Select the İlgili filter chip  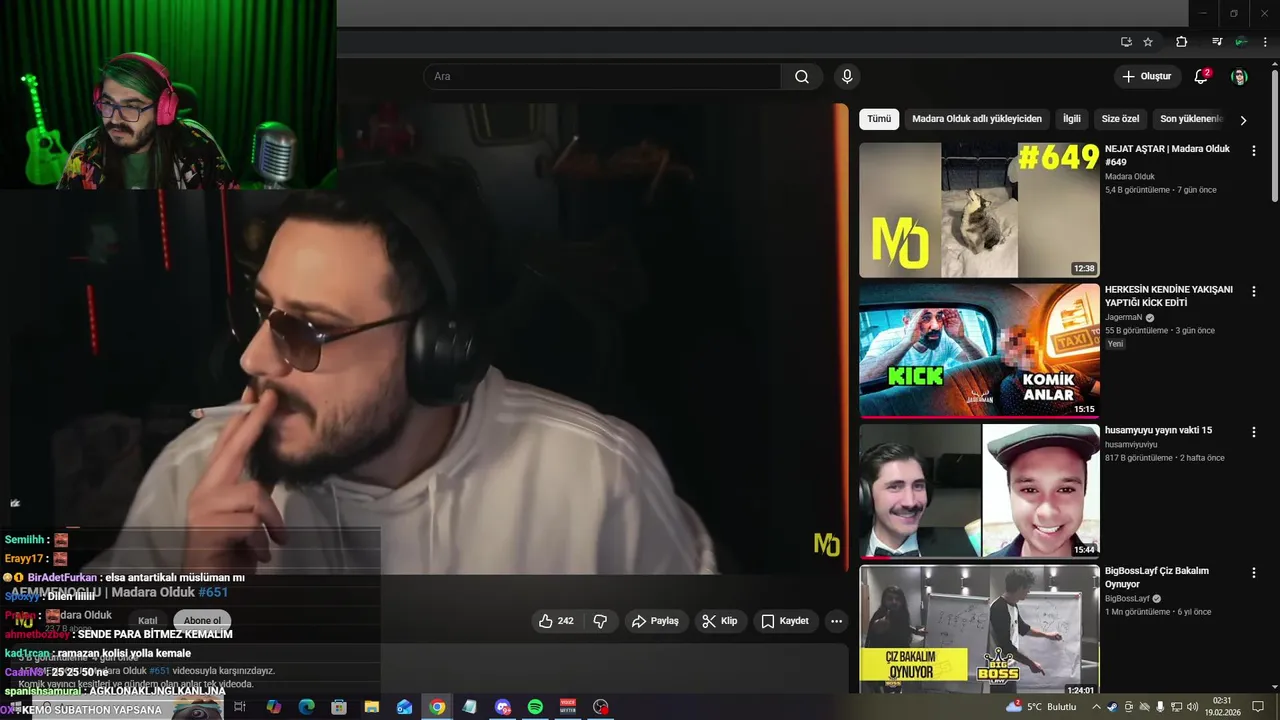tap(1072, 119)
